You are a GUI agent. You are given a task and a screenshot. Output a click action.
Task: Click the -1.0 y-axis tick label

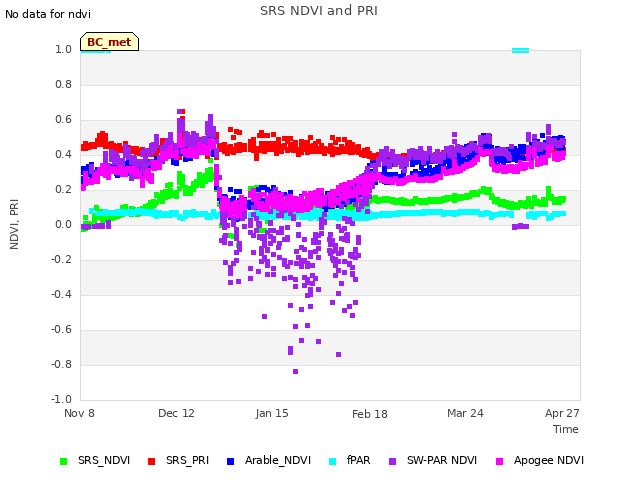61,399
